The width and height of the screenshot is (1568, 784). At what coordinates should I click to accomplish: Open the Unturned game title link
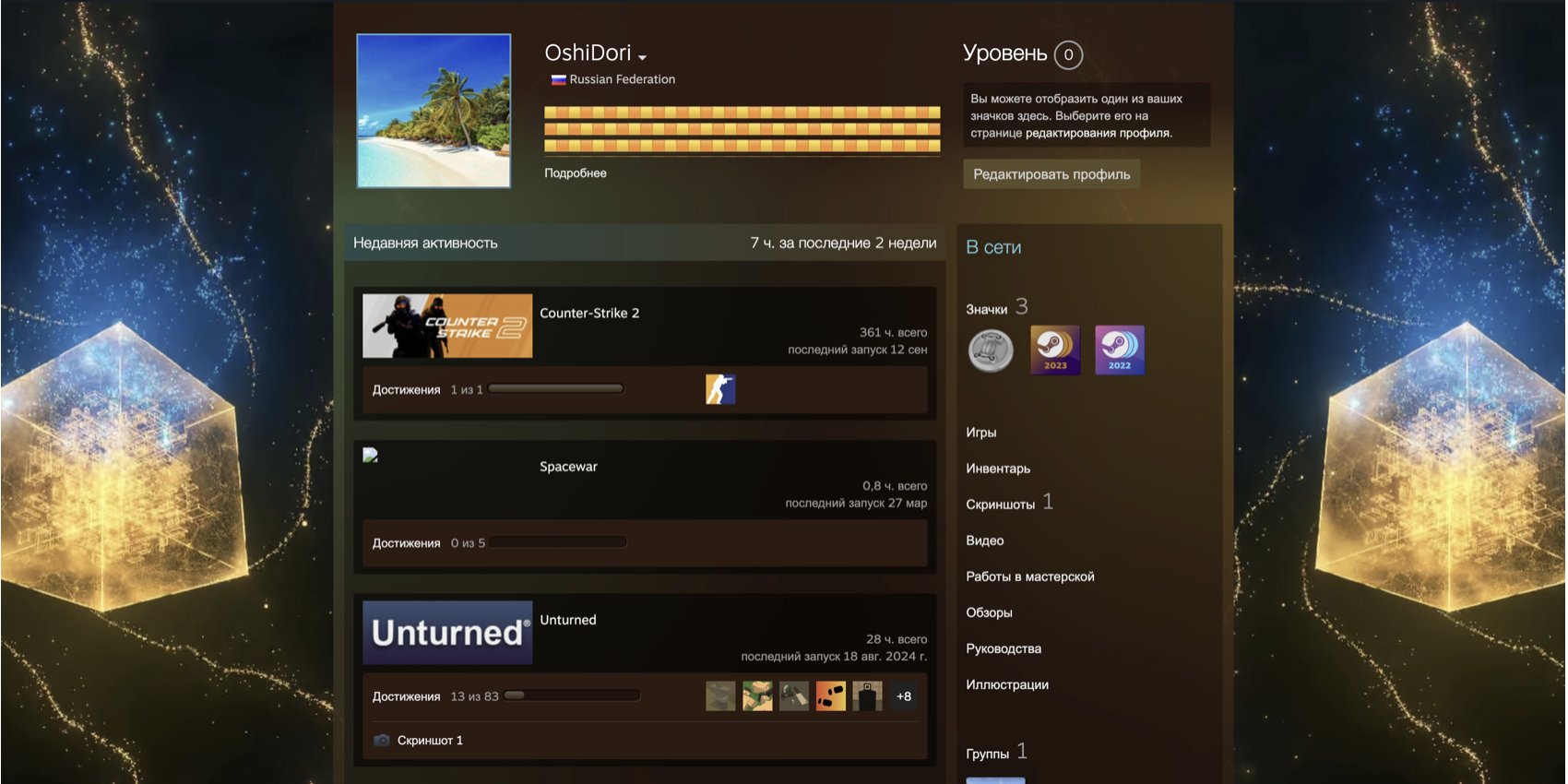(568, 620)
